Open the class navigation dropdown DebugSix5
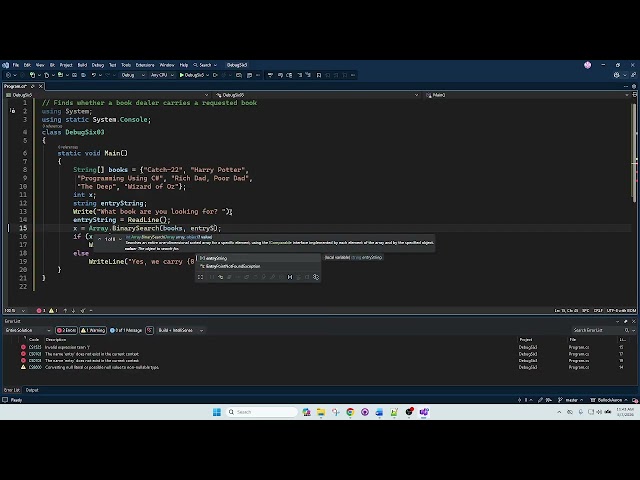Image resolution: width=640 pixels, height=480 pixels. [x=317, y=95]
